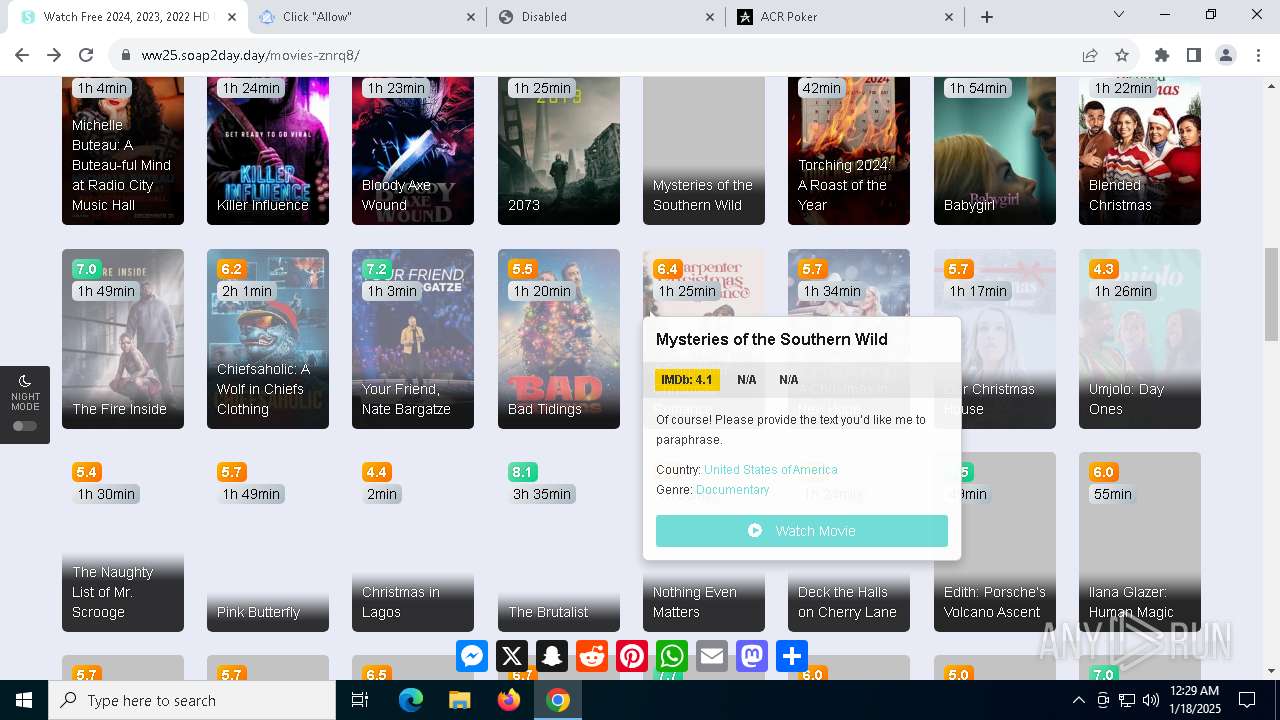This screenshot has width=1280, height=720.
Task: Open more share options plus icon
Action: 792,656
